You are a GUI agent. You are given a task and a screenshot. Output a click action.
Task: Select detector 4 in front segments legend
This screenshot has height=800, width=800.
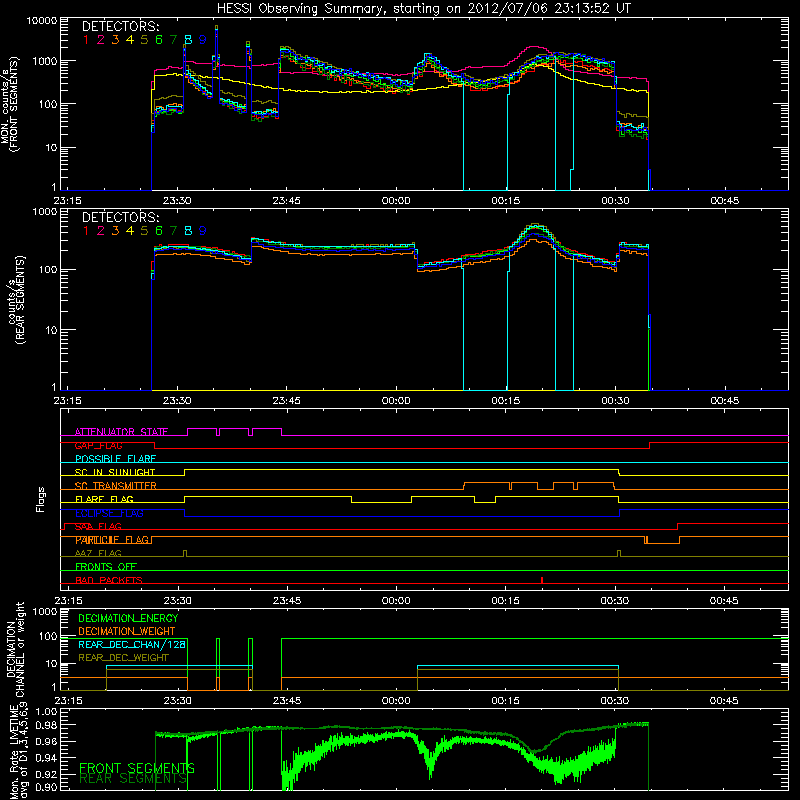(130, 40)
